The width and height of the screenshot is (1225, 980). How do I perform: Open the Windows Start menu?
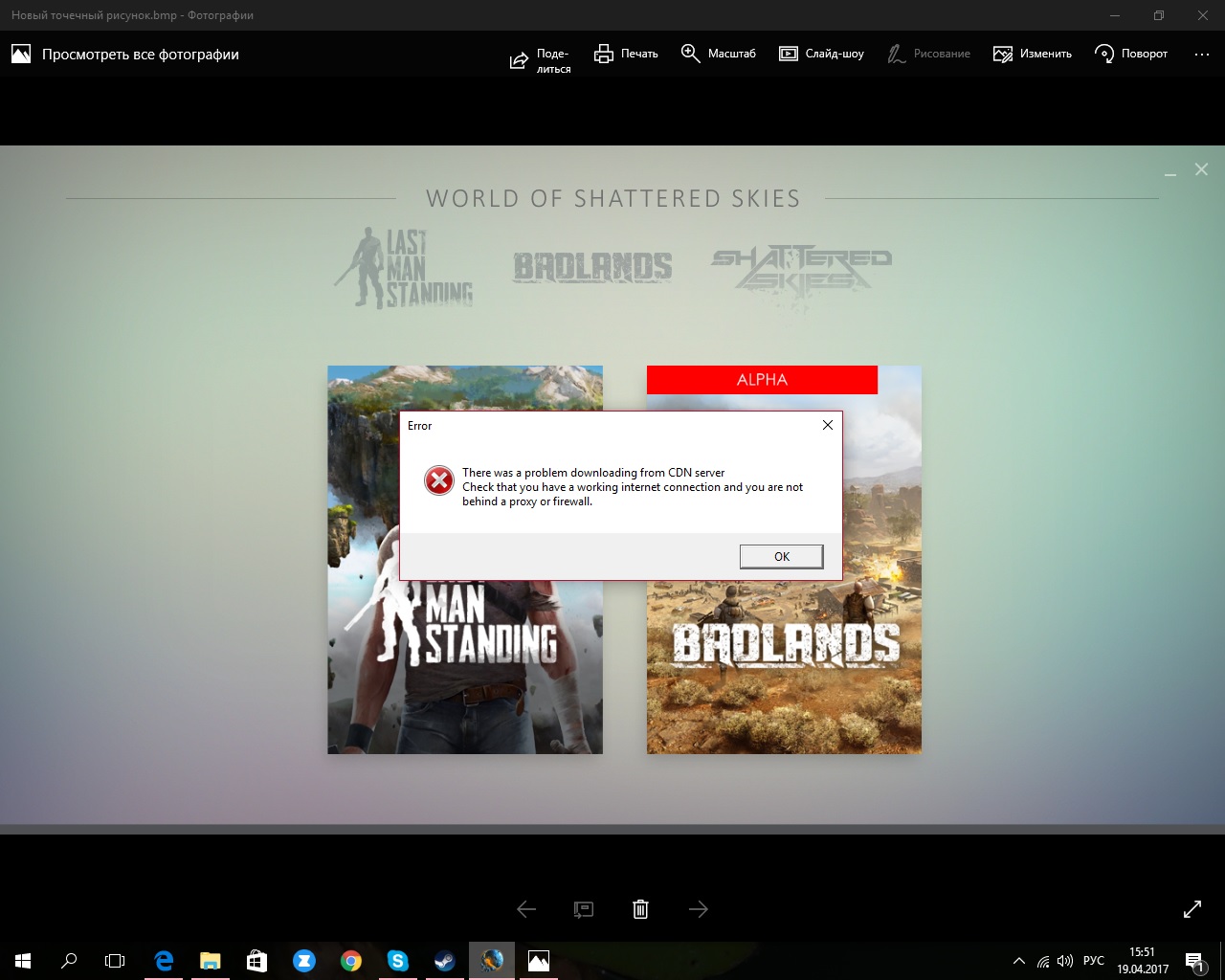click(23, 961)
